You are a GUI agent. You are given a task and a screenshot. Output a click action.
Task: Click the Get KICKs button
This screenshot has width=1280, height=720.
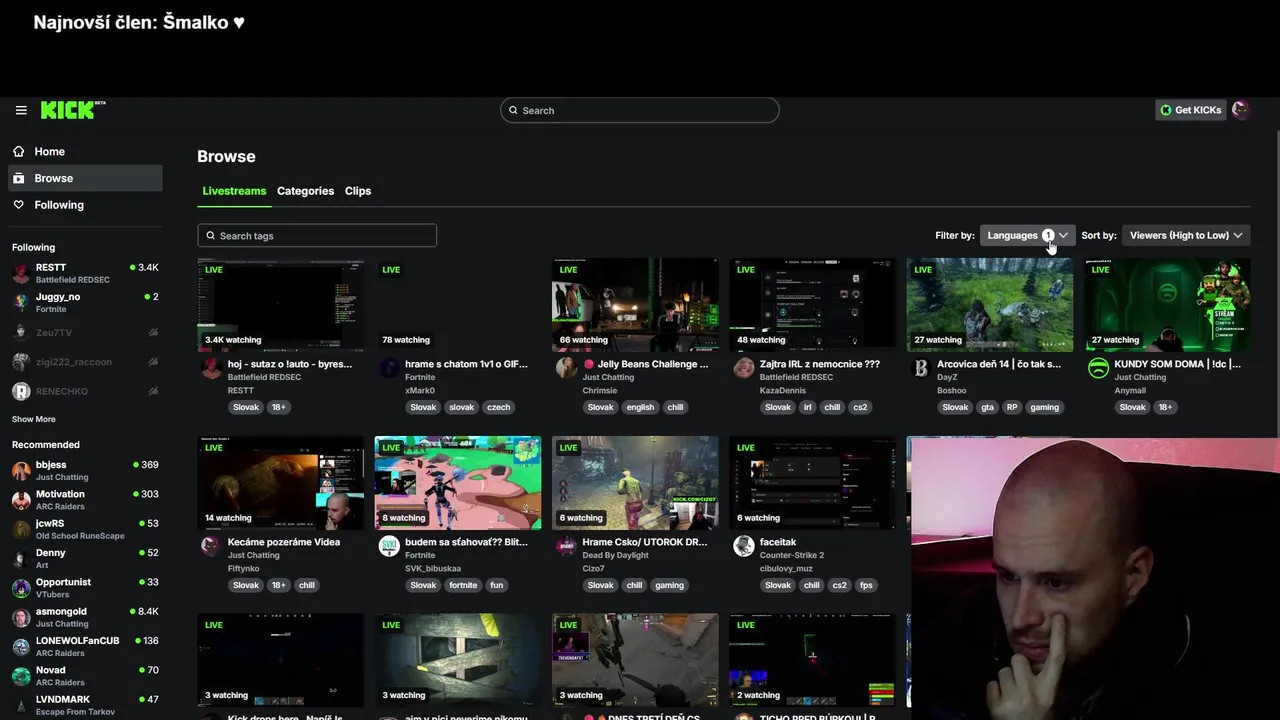1190,110
